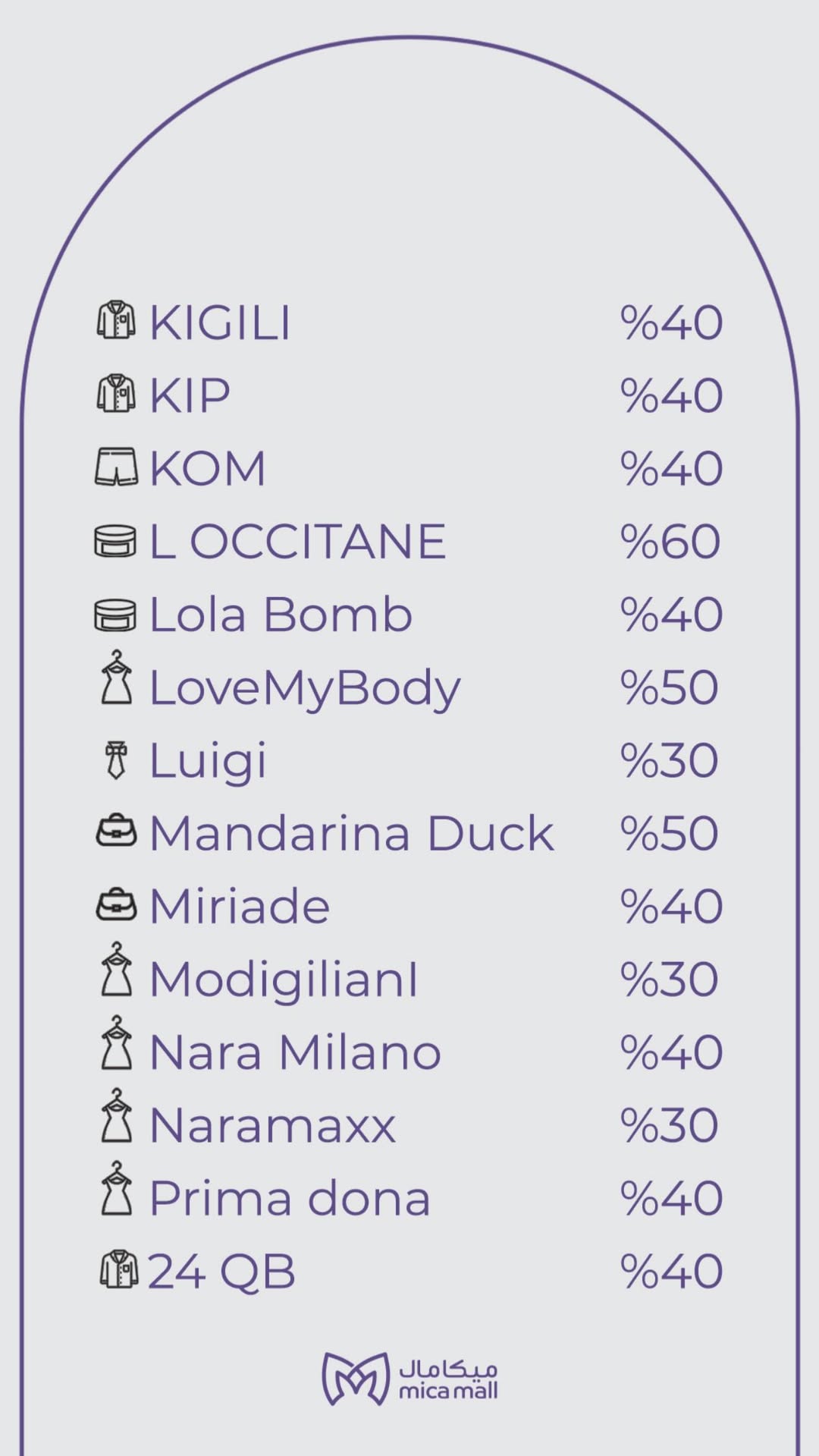The height and width of the screenshot is (1456, 819).
Task: Click the jacket icon beside KIGILI
Action: coord(116,321)
